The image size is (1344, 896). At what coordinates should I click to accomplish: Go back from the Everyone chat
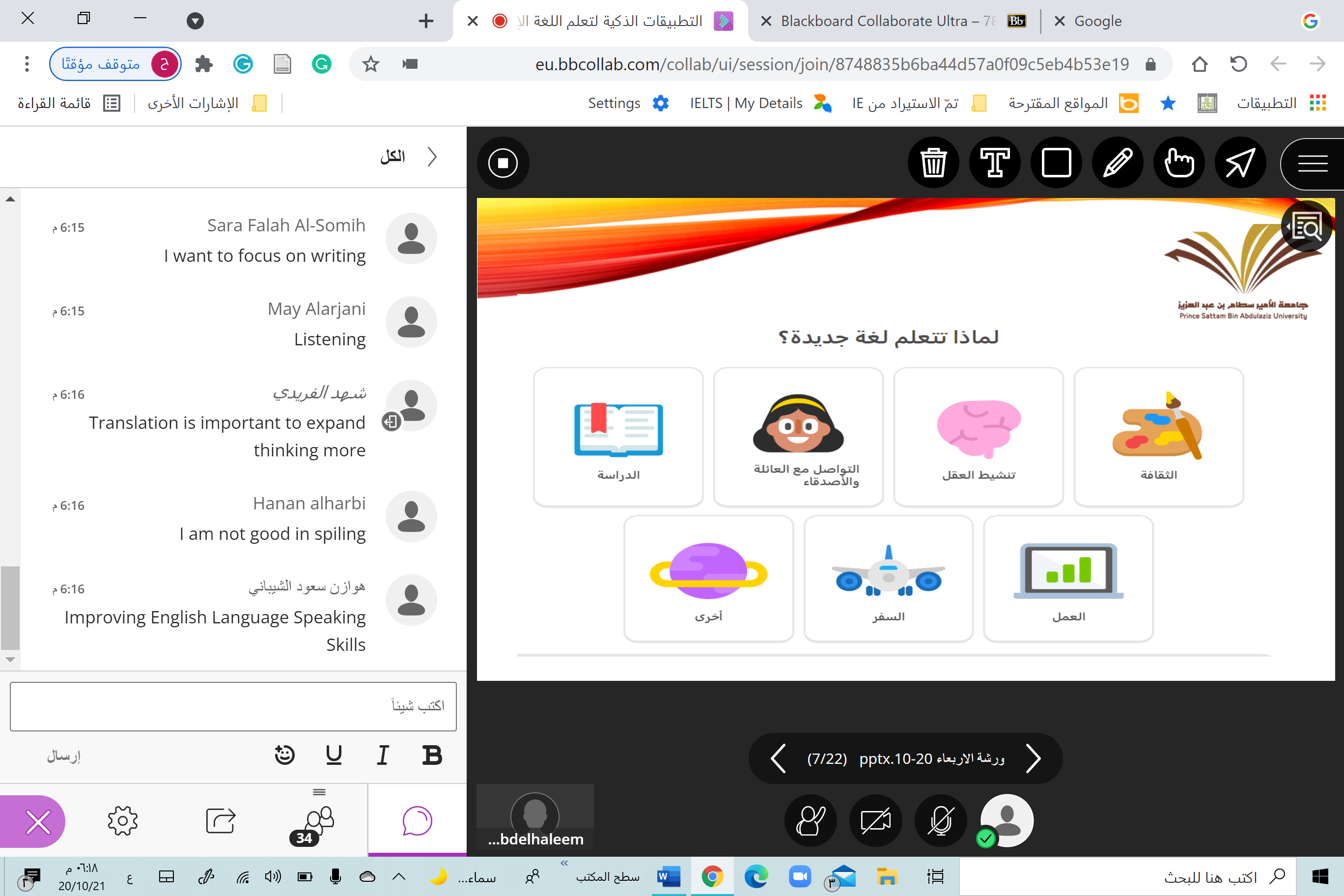(x=432, y=157)
